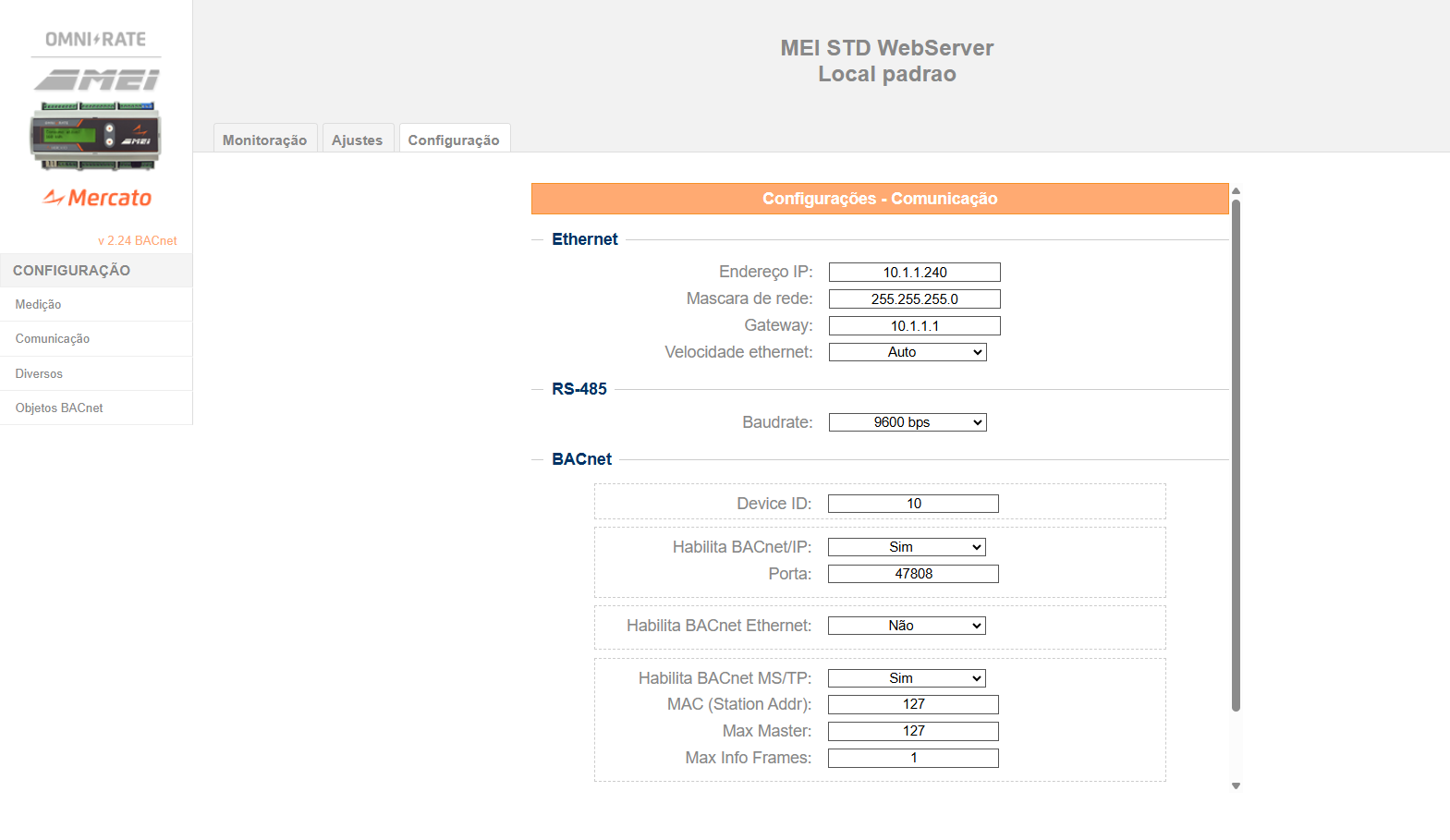Click the Porta field showing 47808
Viewport: 1450px width, 840px height.
(913, 574)
